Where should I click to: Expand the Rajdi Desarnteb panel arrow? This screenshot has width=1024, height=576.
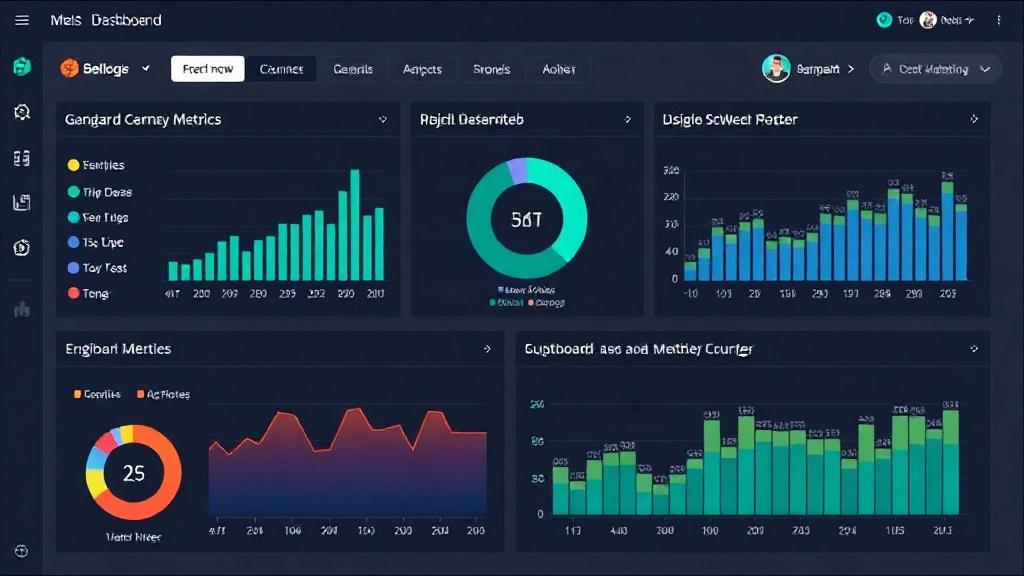pos(628,120)
